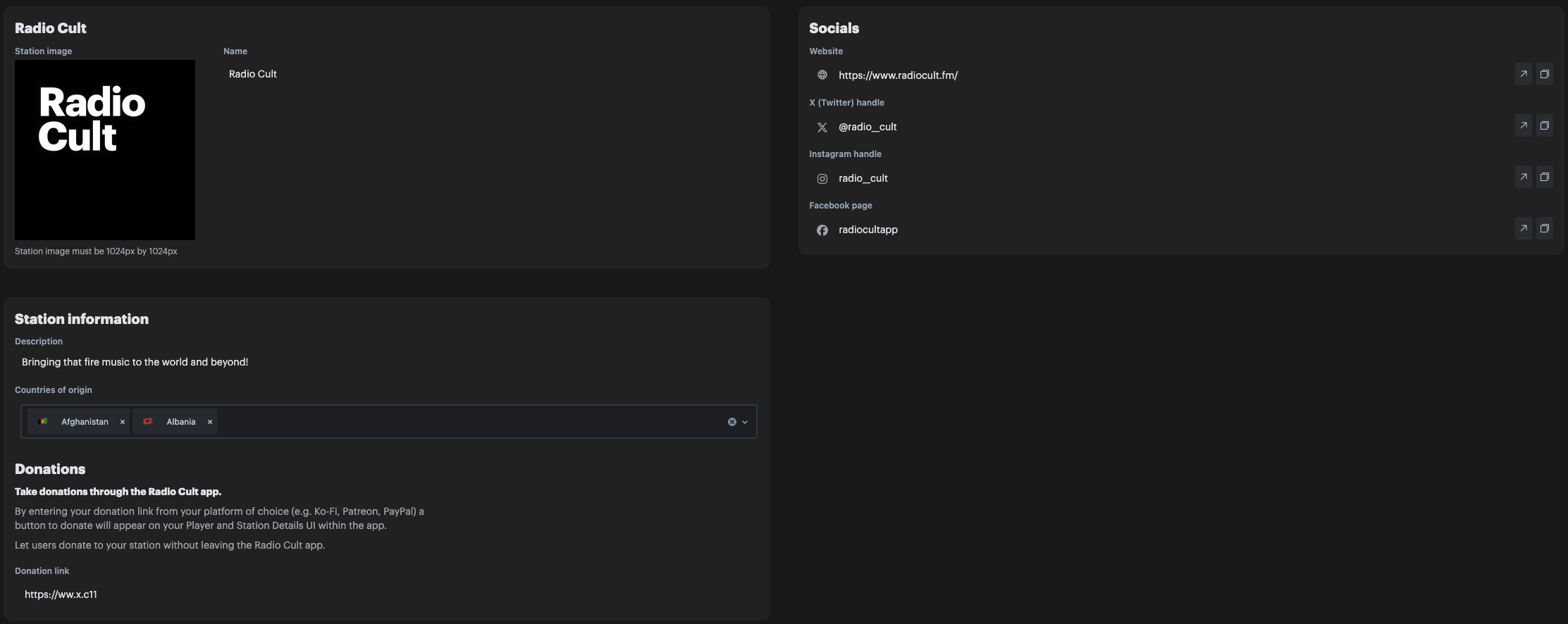
Task: Click the Donation link label
Action: pyautogui.click(x=42, y=571)
